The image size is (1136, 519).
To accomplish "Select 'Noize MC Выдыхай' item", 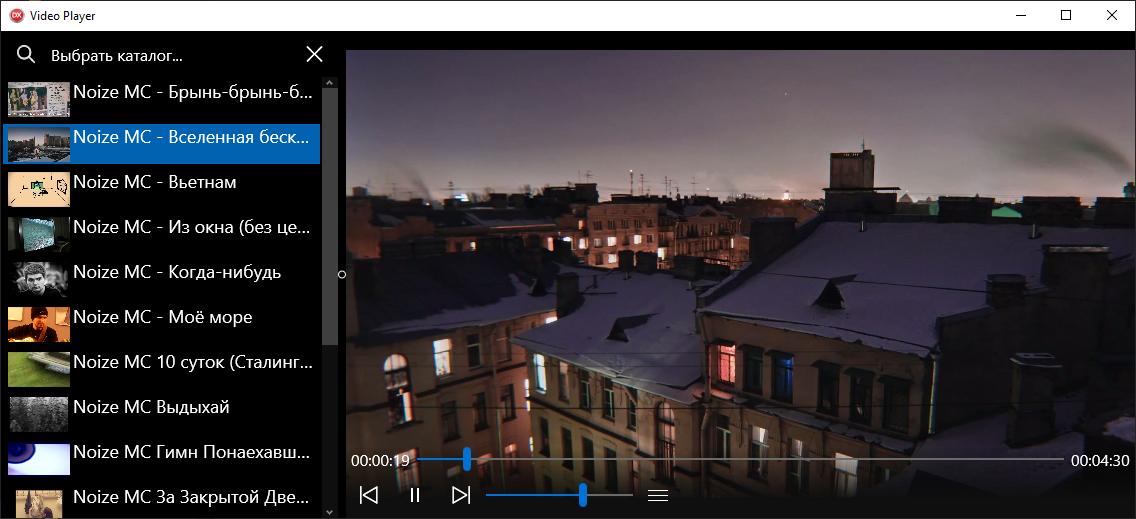I will tap(162, 414).
